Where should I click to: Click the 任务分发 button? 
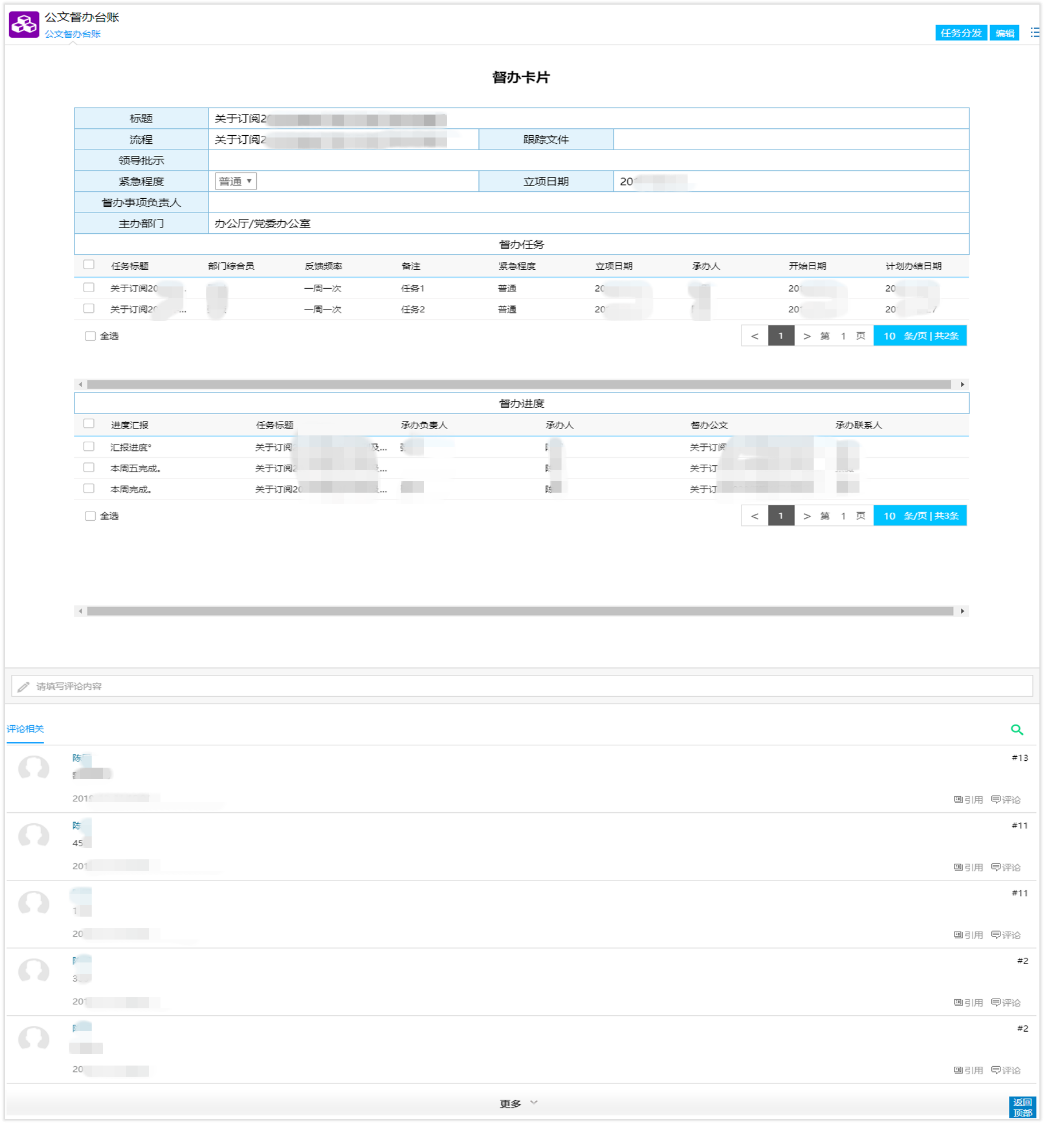coord(961,32)
